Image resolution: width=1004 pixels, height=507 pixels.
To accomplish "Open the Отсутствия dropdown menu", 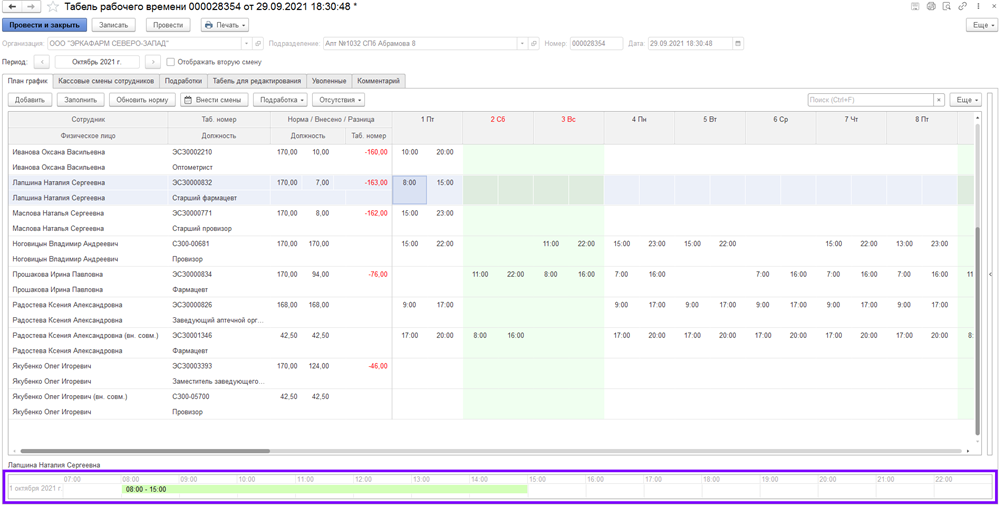I will coord(338,100).
